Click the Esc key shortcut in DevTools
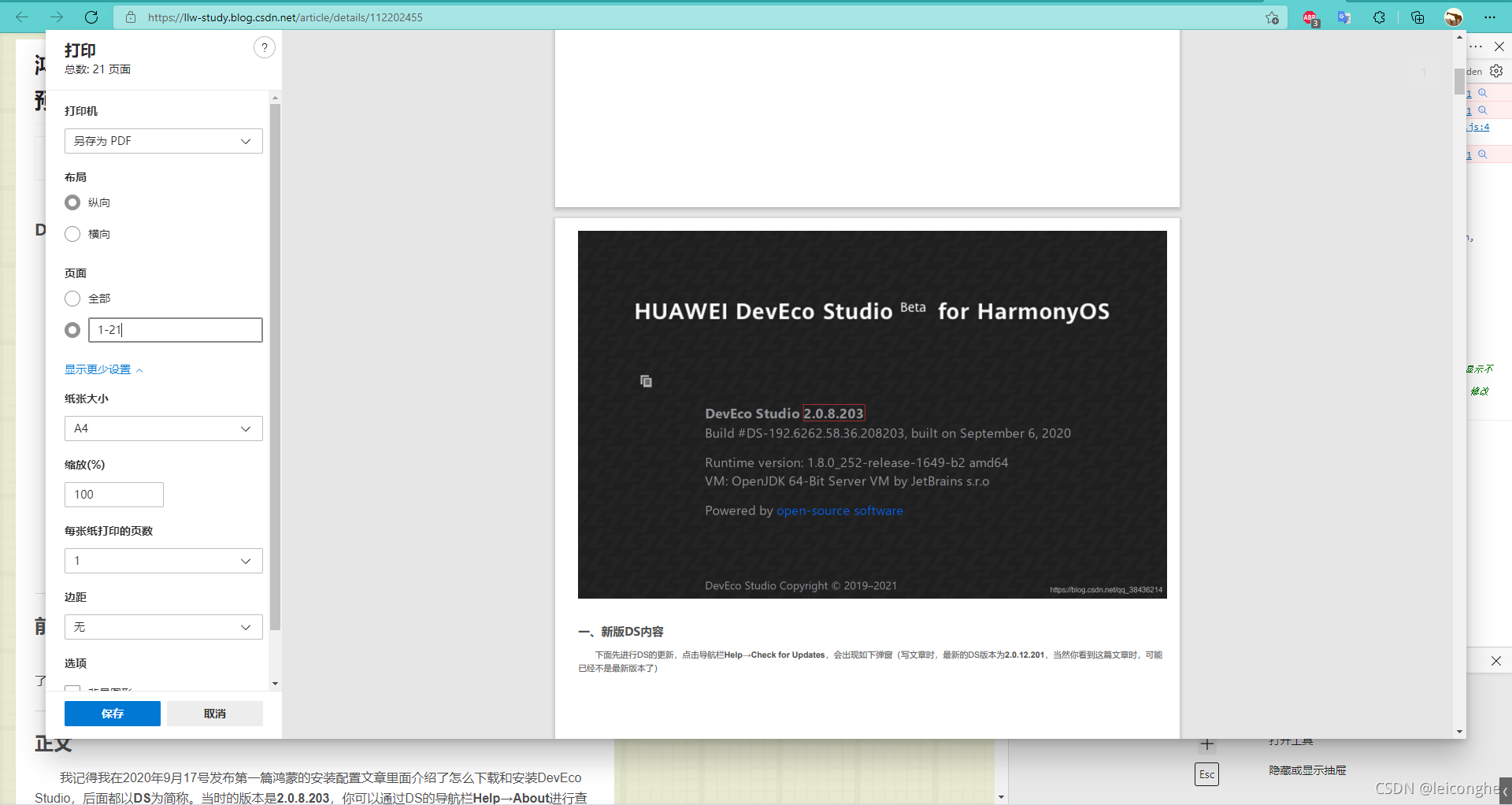The height and width of the screenshot is (805, 1512). pyautogui.click(x=1206, y=774)
